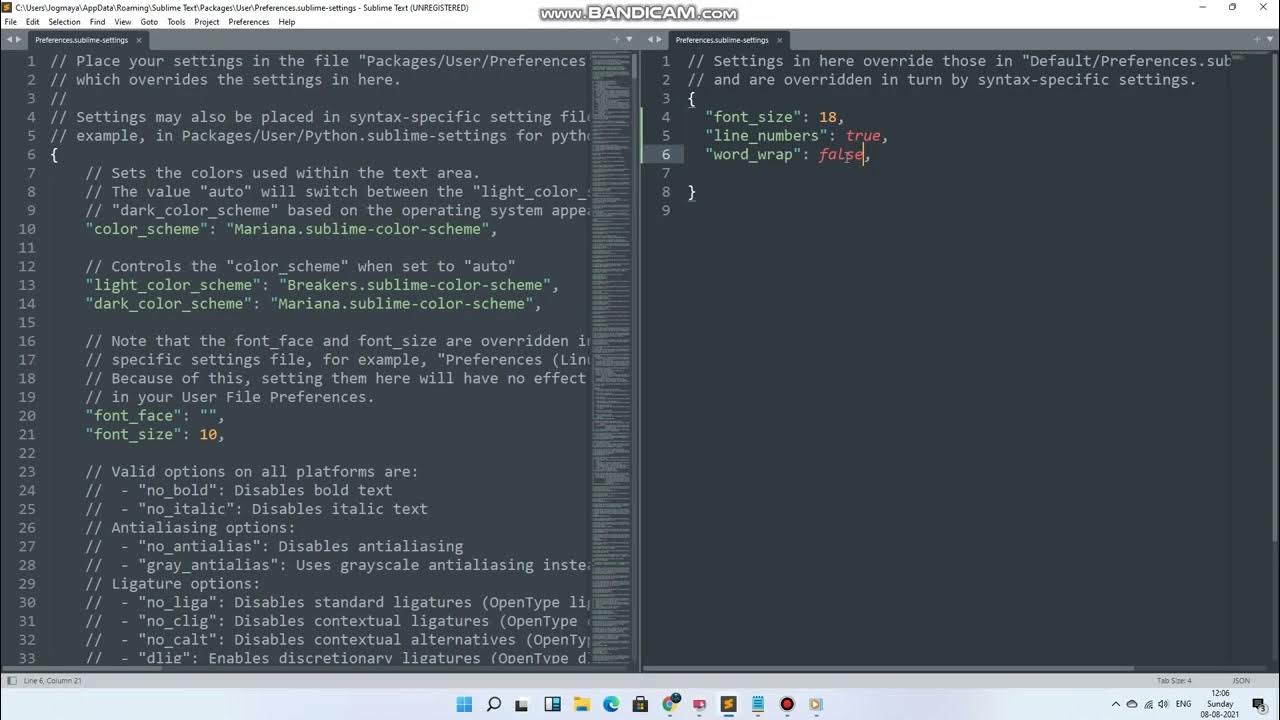The height and width of the screenshot is (720, 1280).
Task: Click the "line_numbers" key
Action: 766,136
